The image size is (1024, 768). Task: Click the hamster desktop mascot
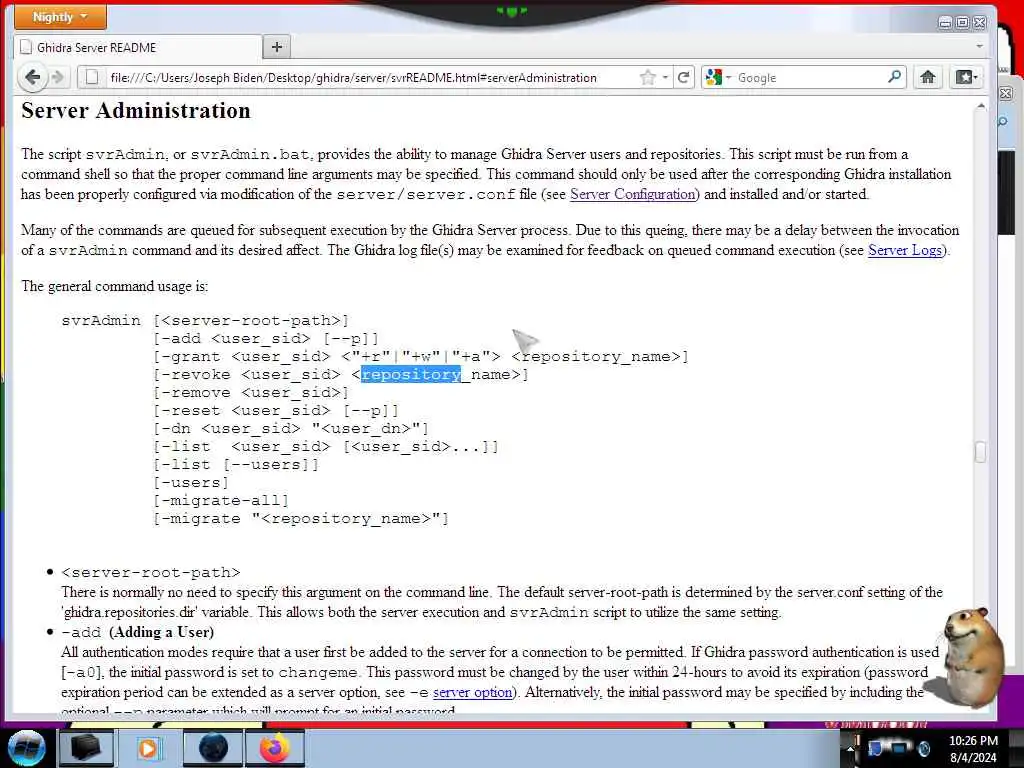point(970,658)
